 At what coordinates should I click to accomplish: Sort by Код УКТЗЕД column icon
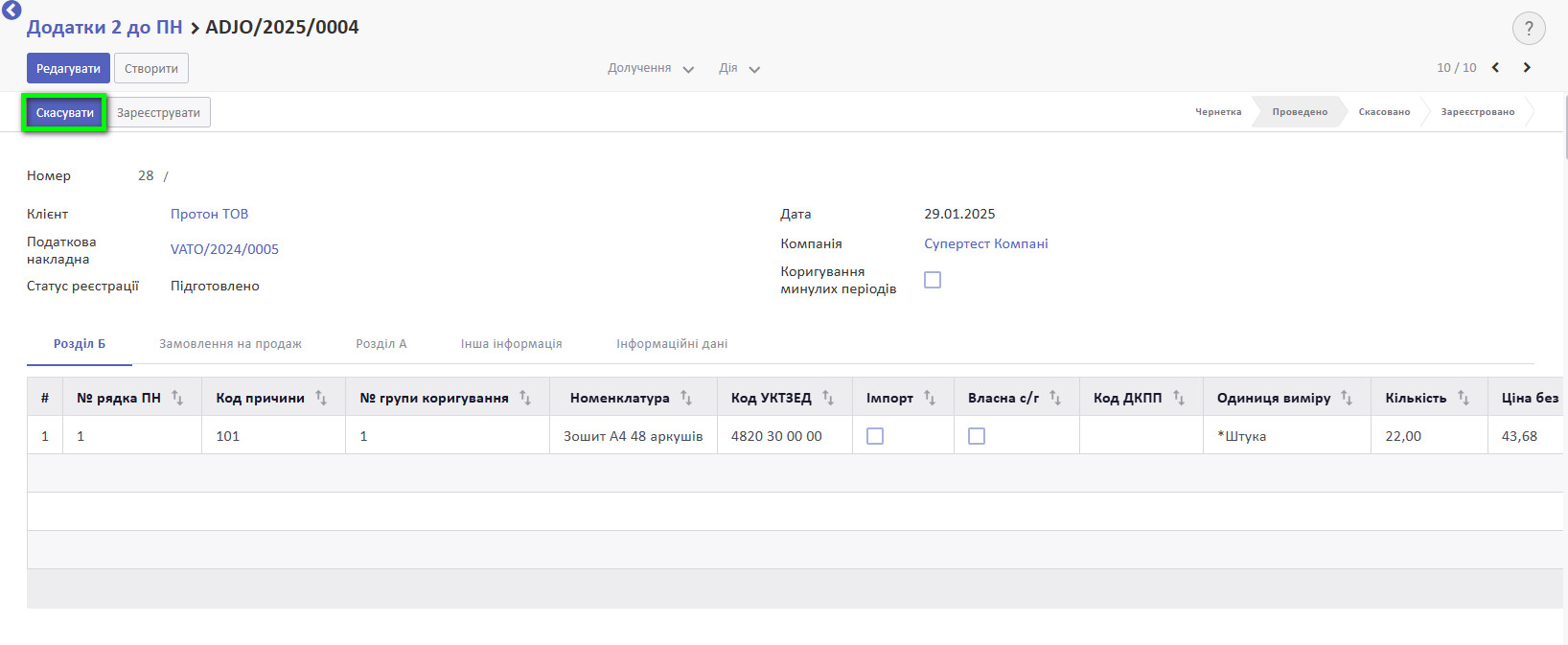(828, 398)
